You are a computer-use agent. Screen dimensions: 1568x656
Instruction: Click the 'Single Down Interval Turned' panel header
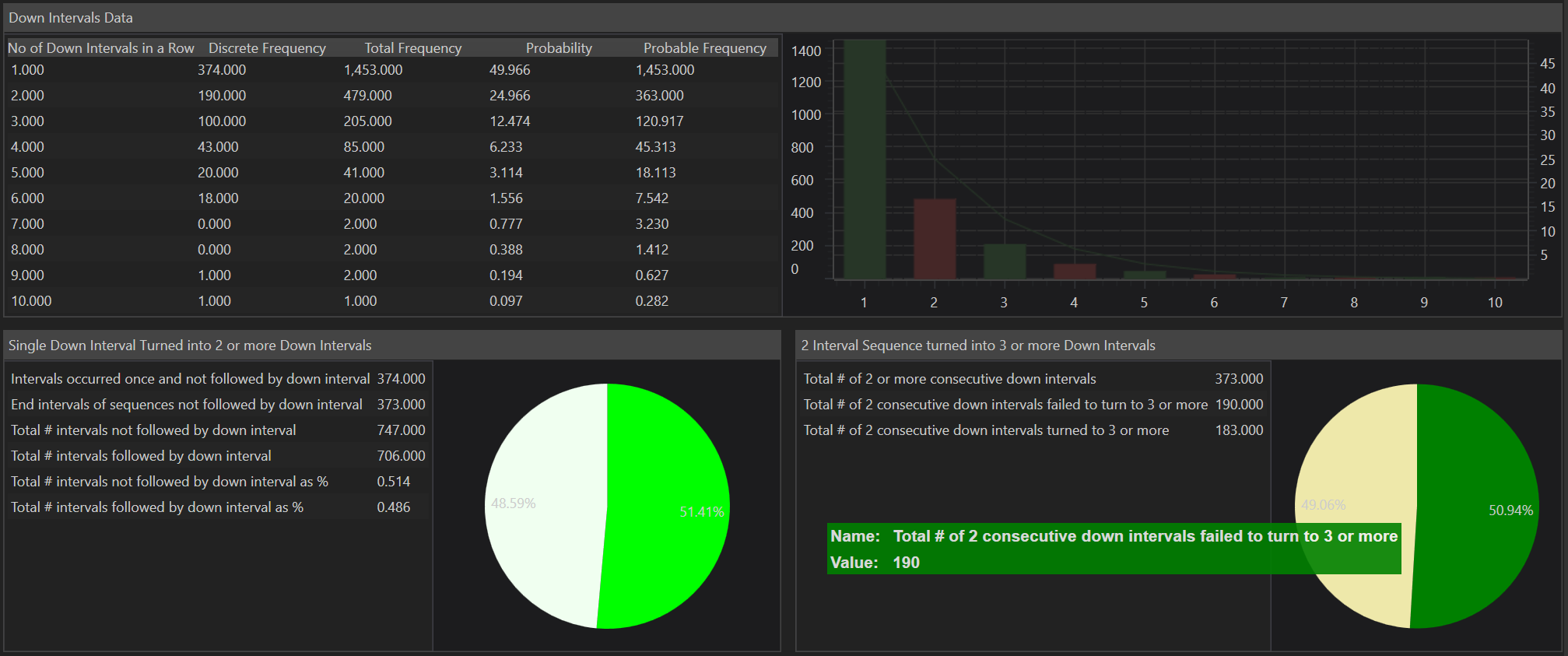(x=190, y=346)
